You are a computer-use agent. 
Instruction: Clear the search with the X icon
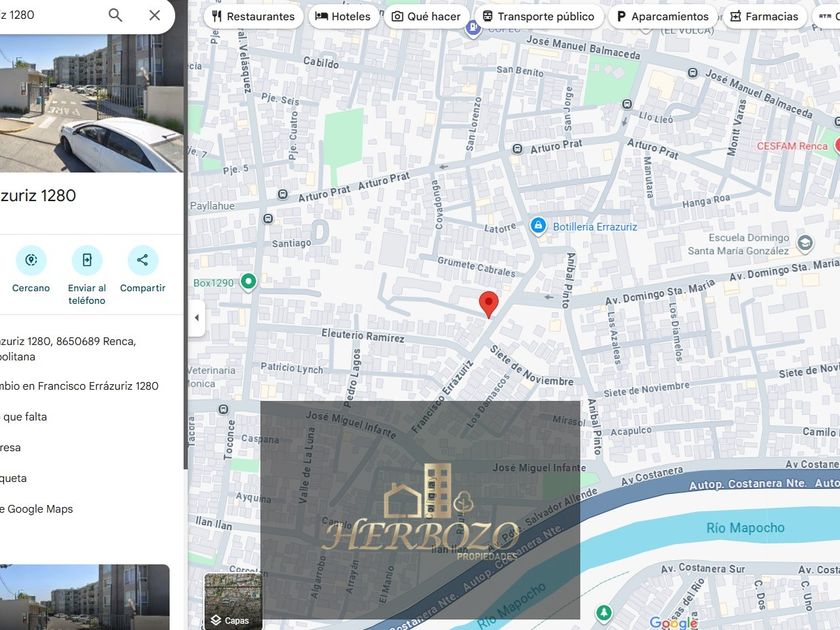[155, 15]
